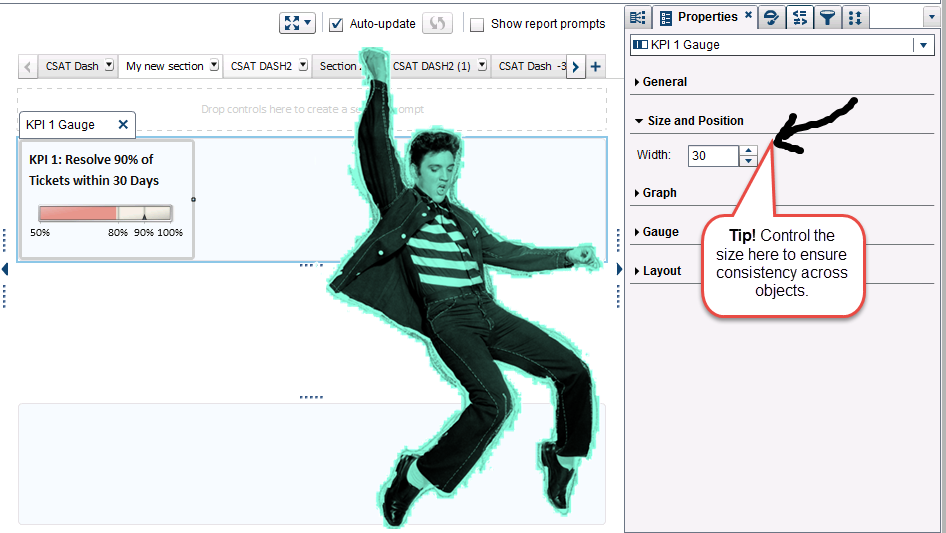Open the CSAT Dash tab dropdown
The width and height of the screenshot is (946, 533).
[x=109, y=65]
